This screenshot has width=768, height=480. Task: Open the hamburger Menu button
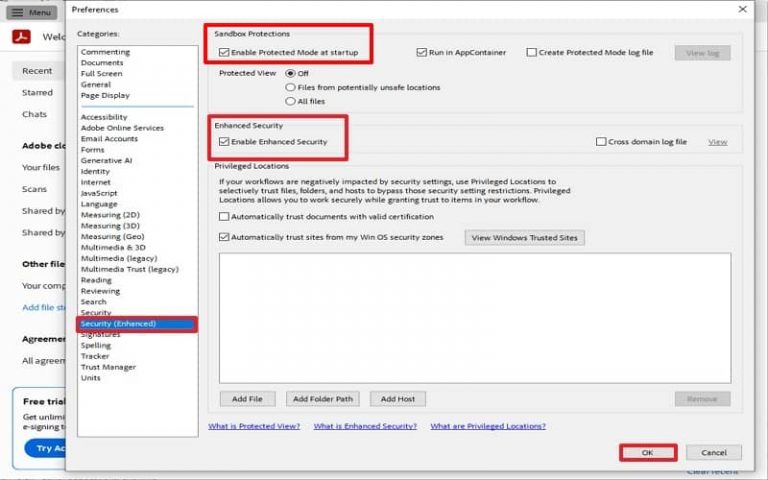[x=31, y=12]
